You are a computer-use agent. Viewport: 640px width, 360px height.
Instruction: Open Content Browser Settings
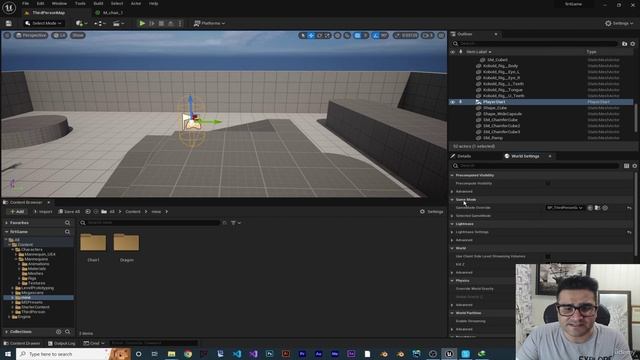coord(431,211)
